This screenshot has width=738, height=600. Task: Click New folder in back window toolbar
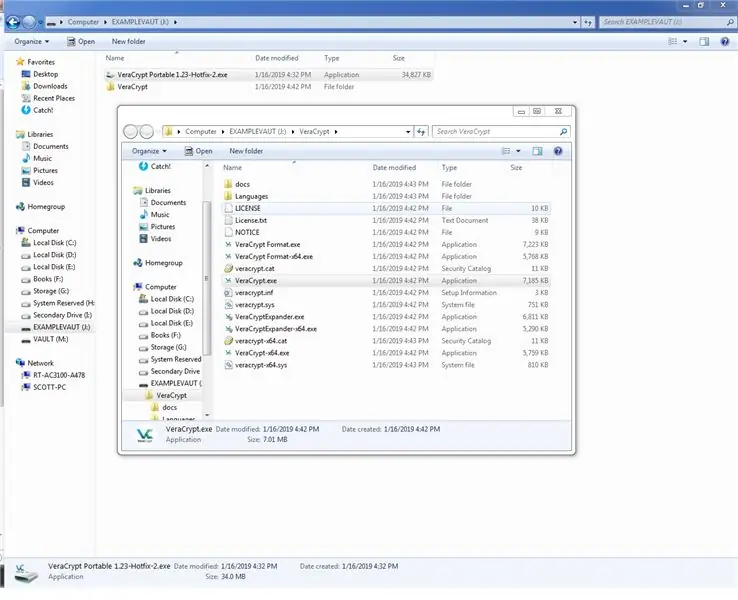point(128,41)
